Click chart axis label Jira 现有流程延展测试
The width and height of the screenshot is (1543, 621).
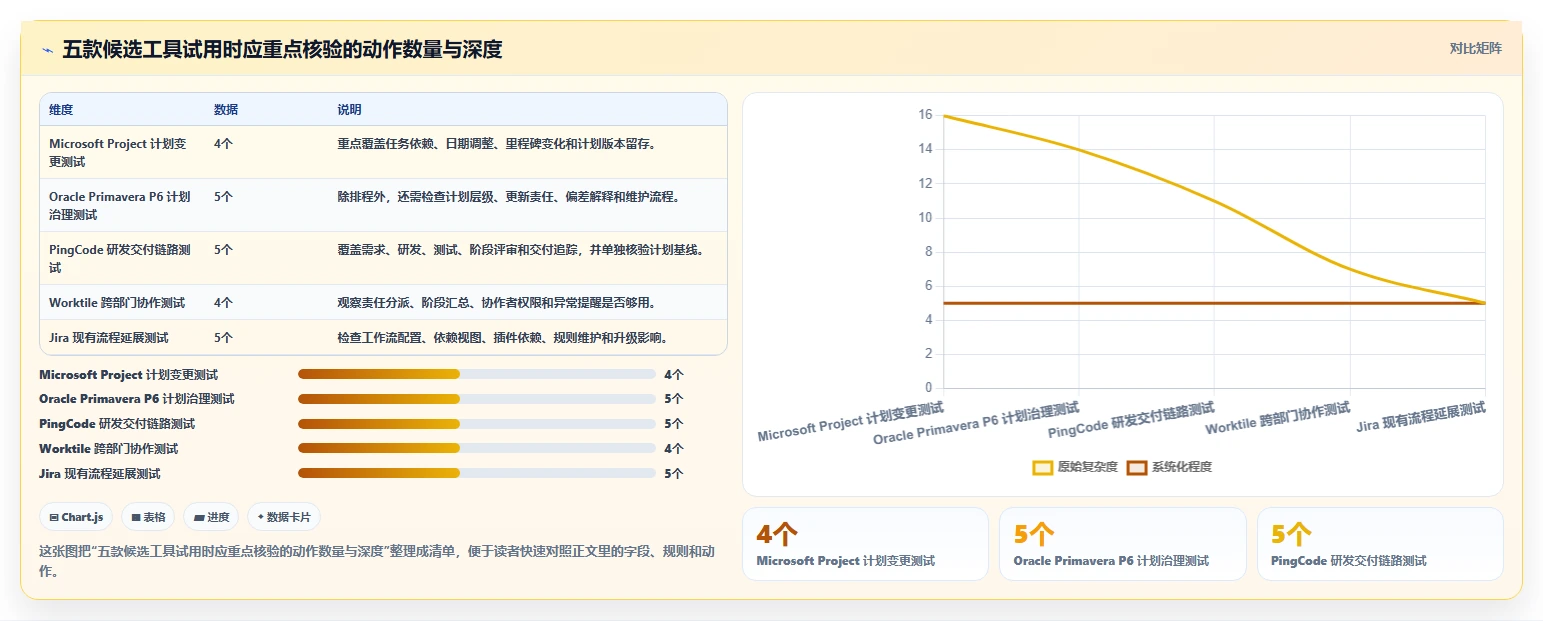(1421, 416)
